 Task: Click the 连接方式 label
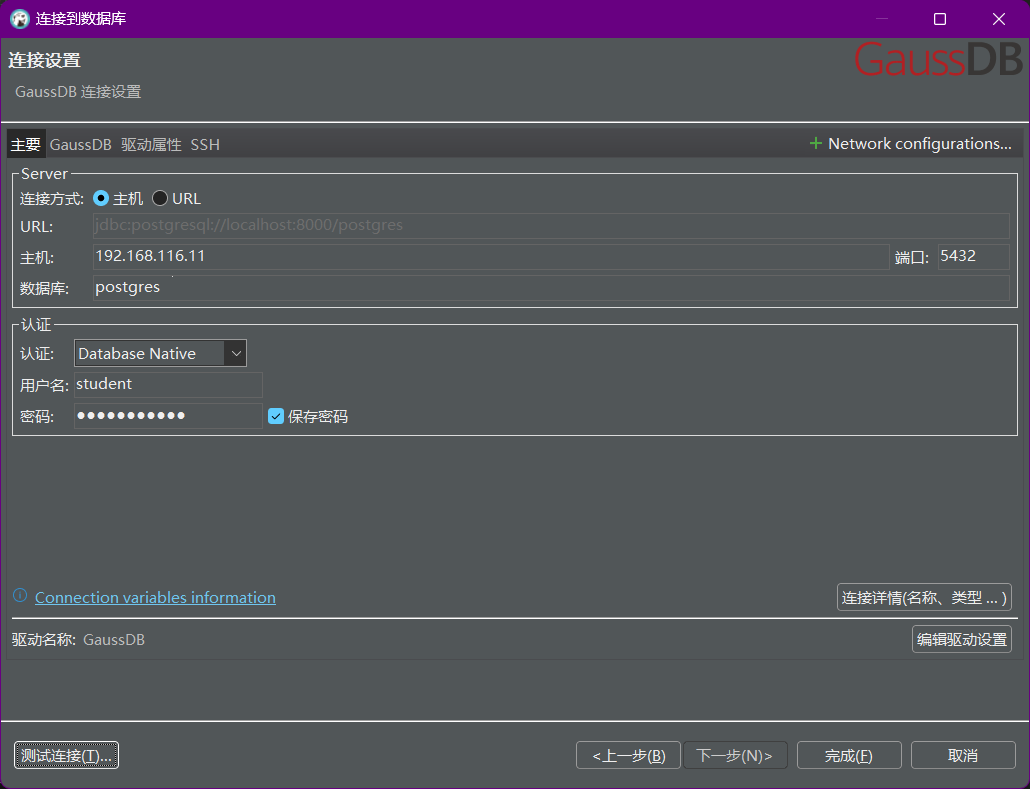(x=52, y=198)
